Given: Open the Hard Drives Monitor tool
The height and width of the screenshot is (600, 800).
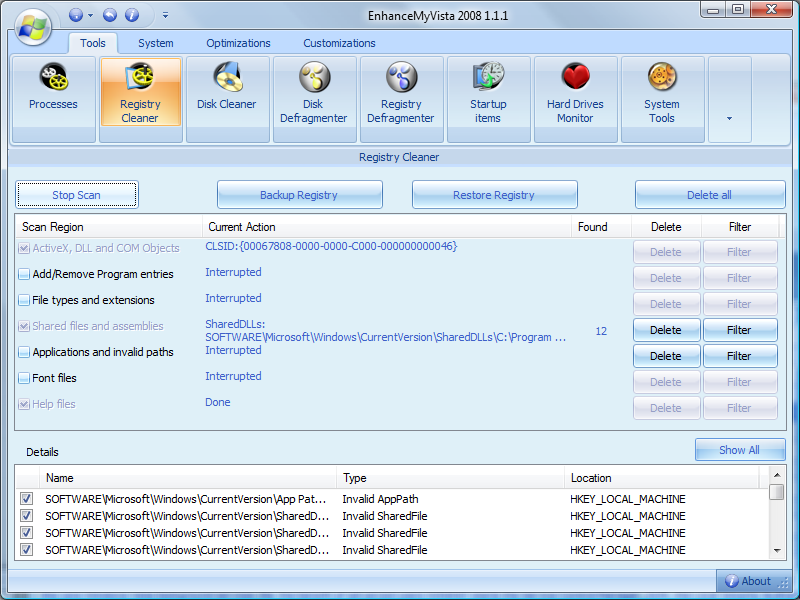Looking at the screenshot, I should [576, 99].
